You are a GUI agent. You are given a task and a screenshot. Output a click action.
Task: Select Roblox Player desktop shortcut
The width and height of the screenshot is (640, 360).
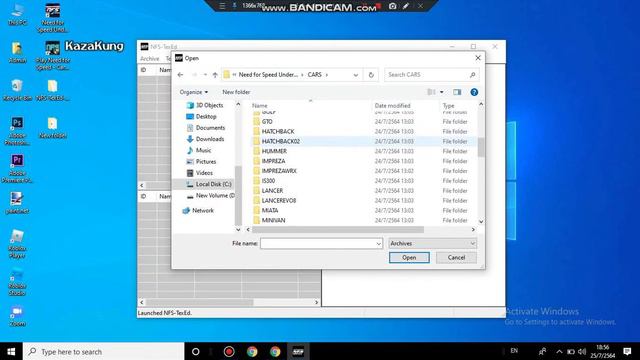coord(17,244)
